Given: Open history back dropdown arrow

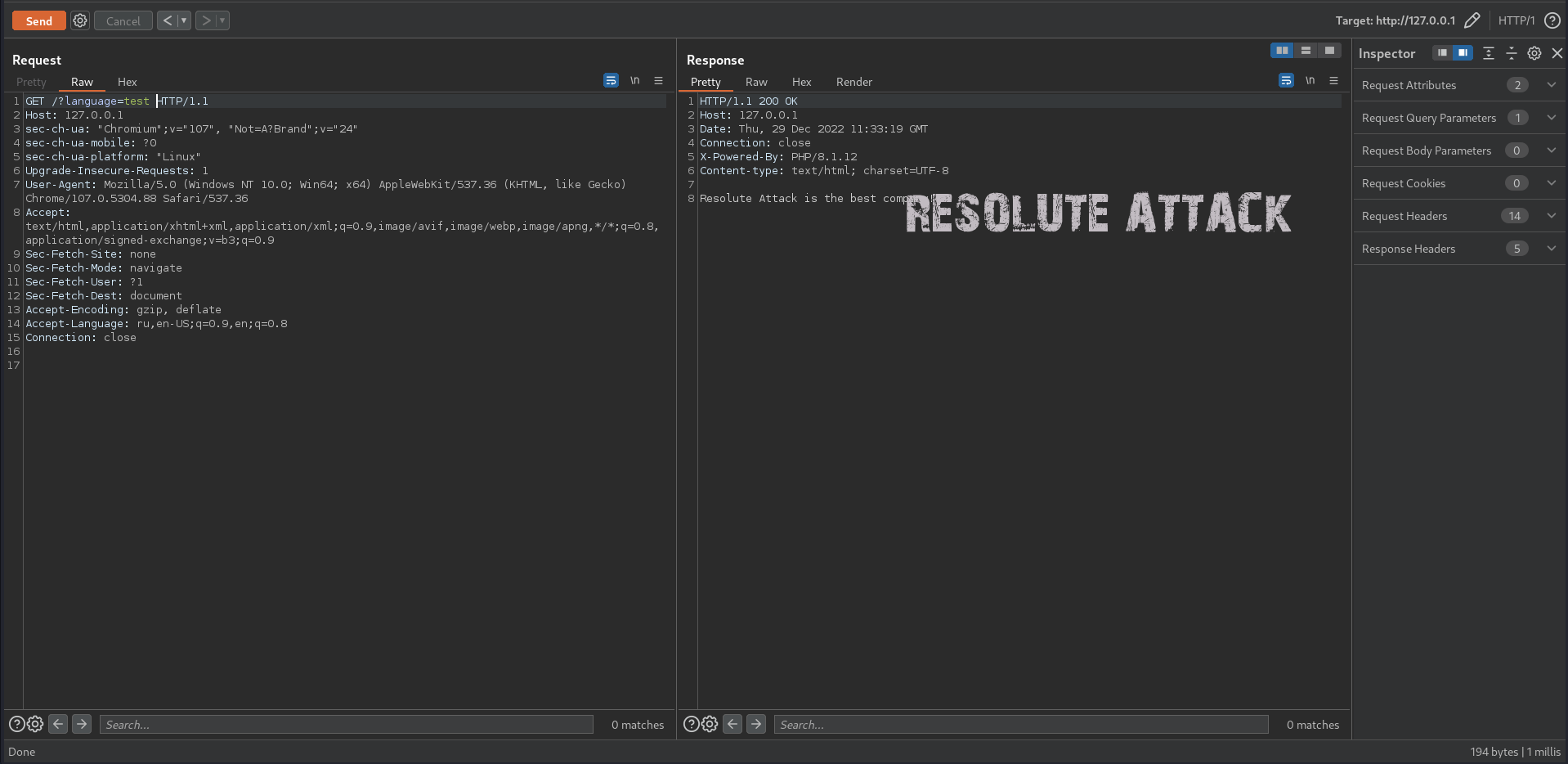Looking at the screenshot, I should click(x=184, y=20).
